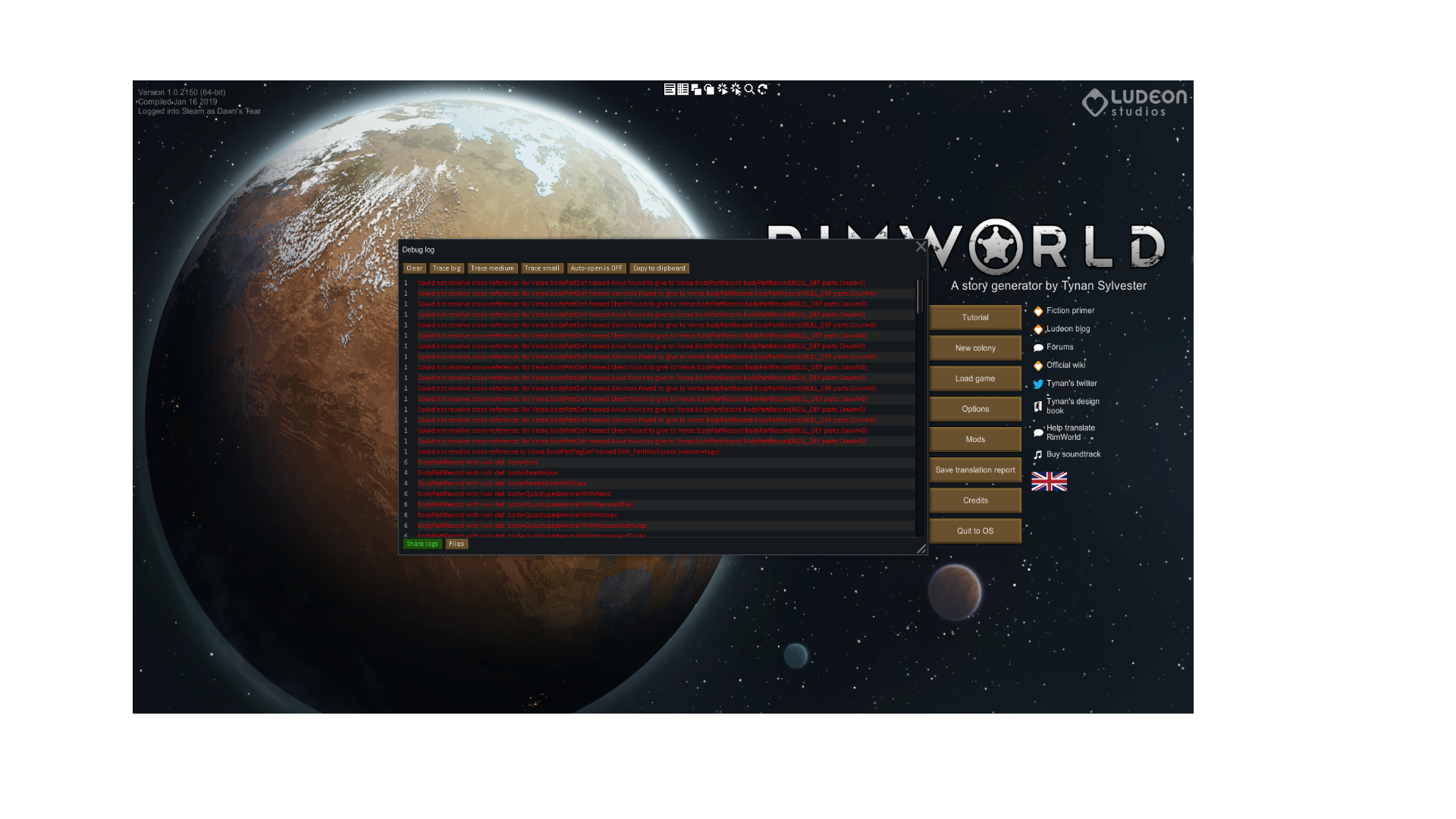
Task: Open the Files button in the debug log
Action: (457, 544)
